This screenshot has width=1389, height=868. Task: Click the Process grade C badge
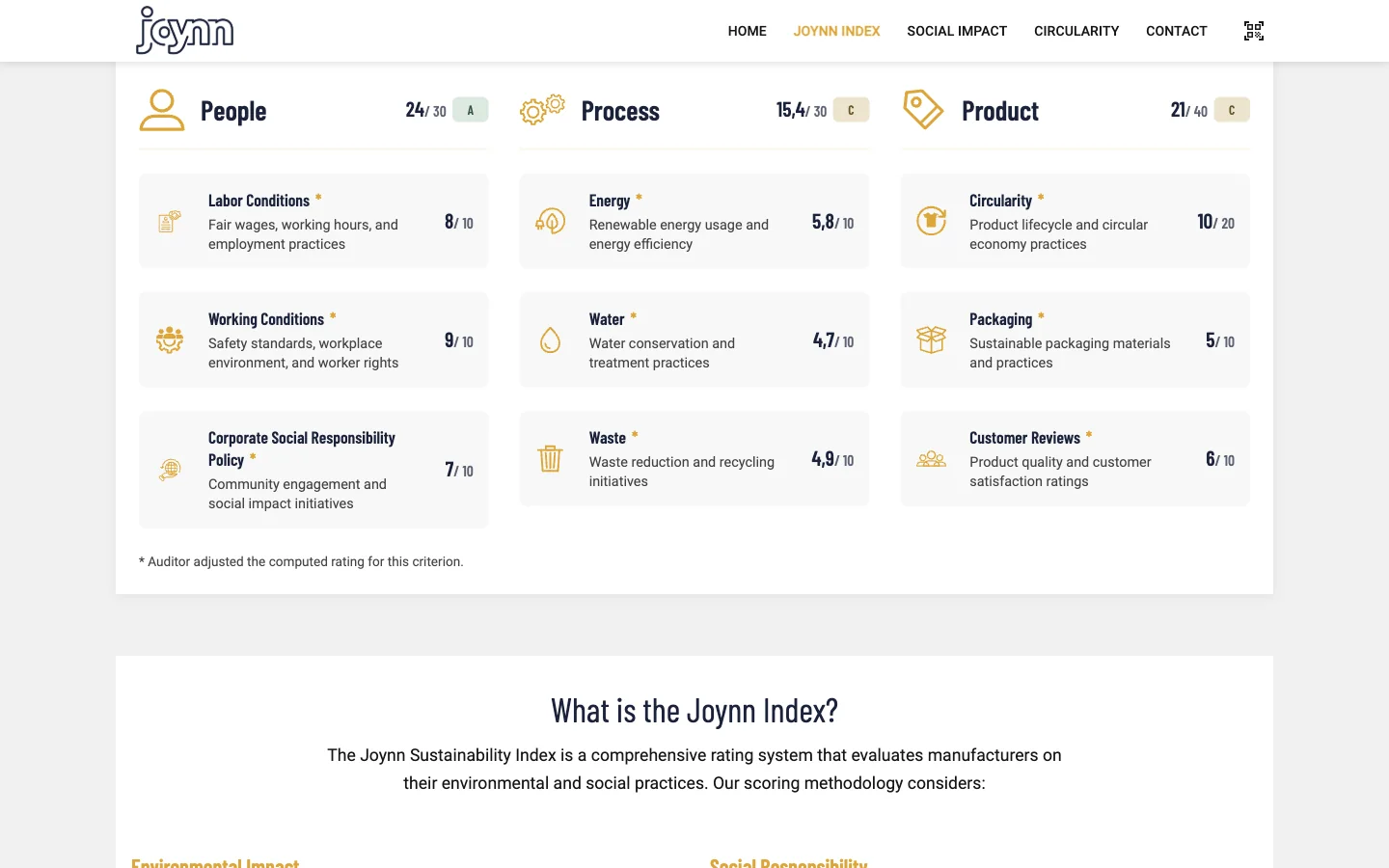pyautogui.click(x=851, y=110)
